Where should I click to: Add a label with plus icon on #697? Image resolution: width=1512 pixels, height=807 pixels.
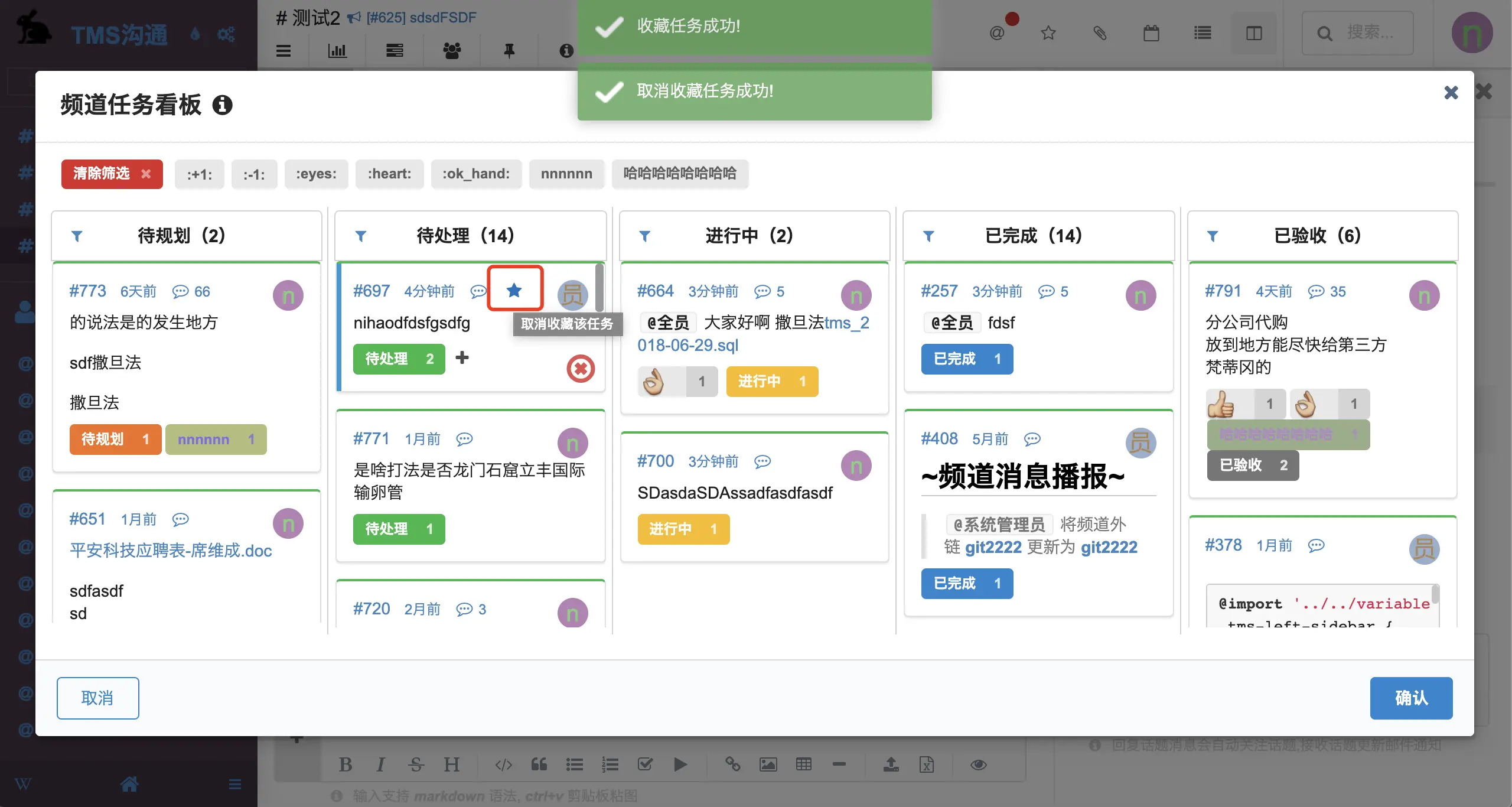coord(462,357)
